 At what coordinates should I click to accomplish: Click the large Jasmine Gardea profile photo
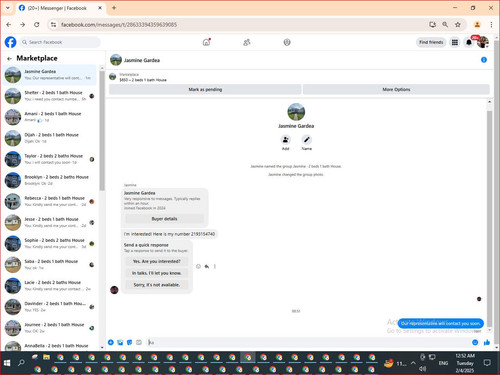tap(296, 112)
